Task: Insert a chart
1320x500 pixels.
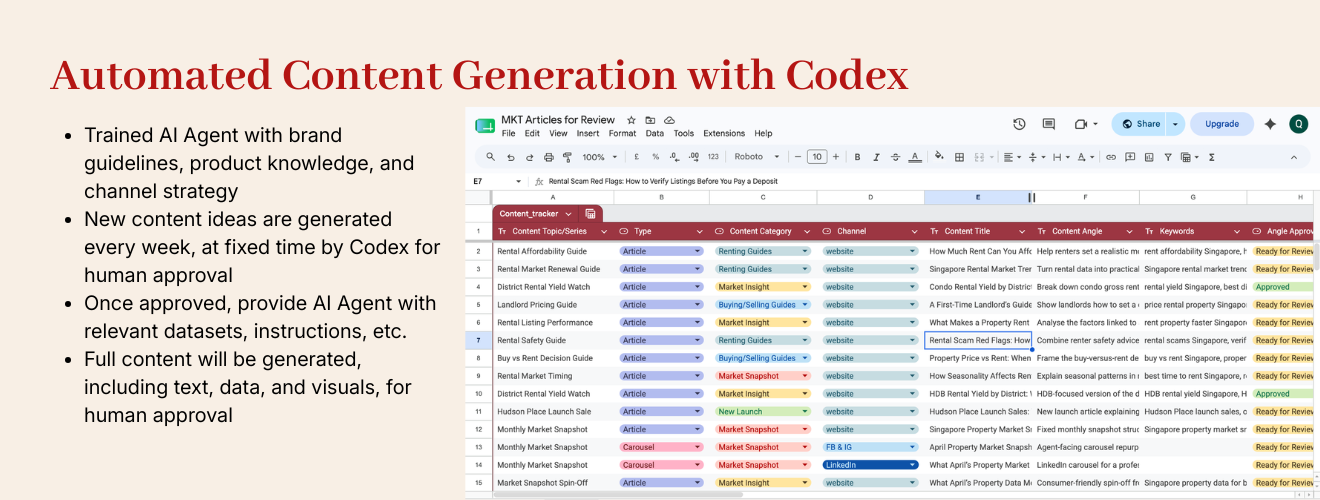Action: pos(1149,157)
